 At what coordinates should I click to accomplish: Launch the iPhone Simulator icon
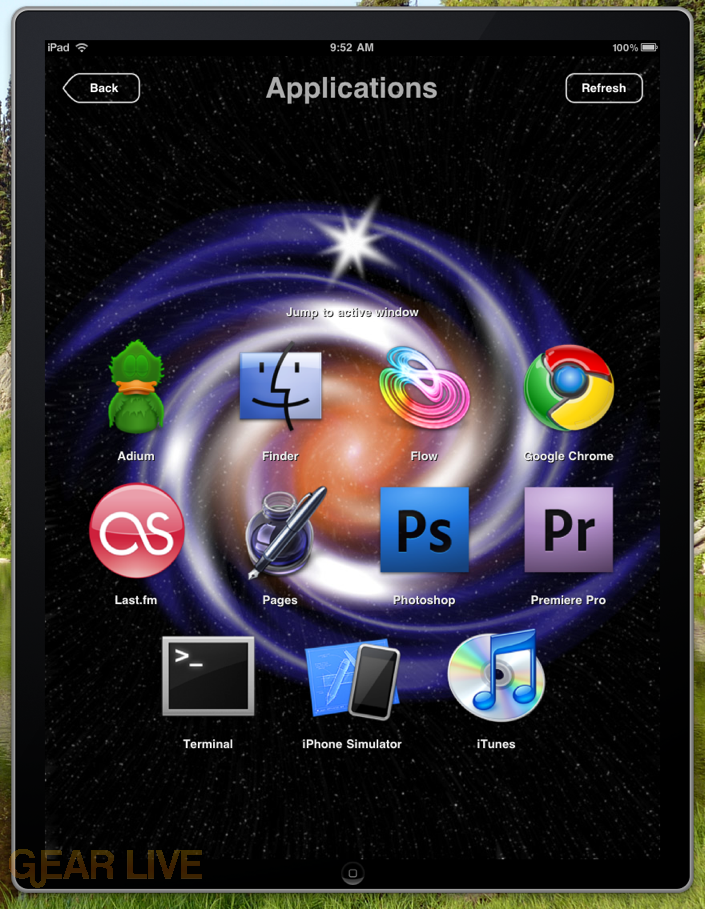coord(352,679)
